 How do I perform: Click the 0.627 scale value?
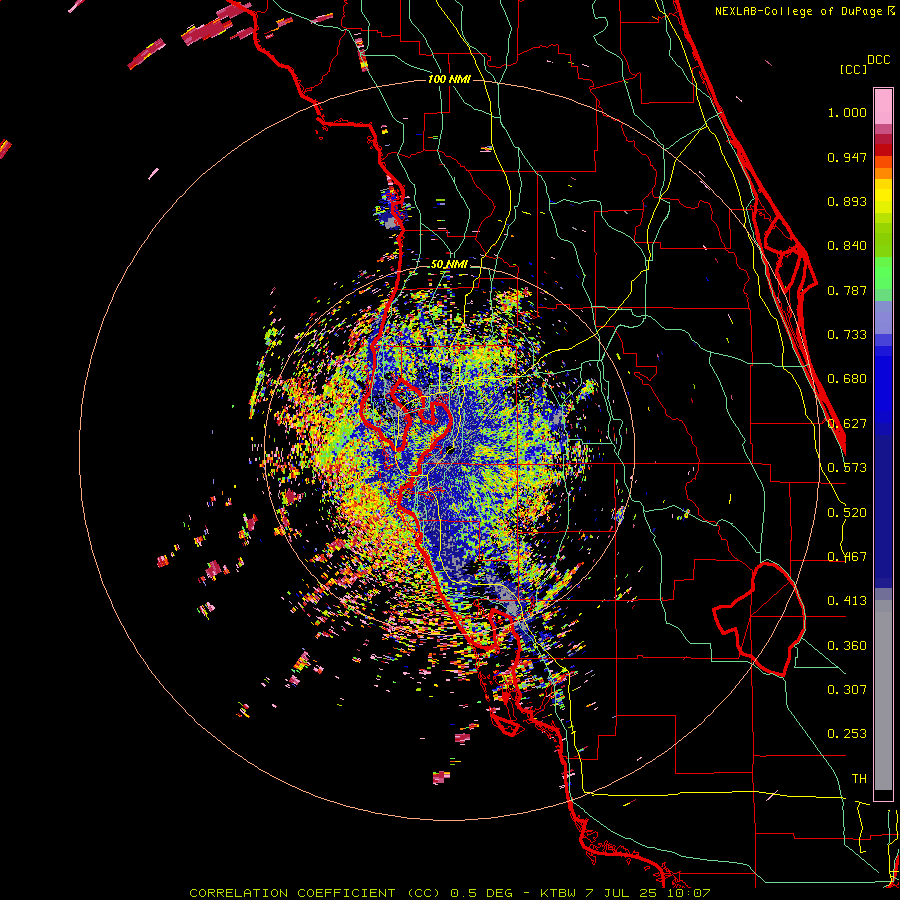[x=847, y=424]
